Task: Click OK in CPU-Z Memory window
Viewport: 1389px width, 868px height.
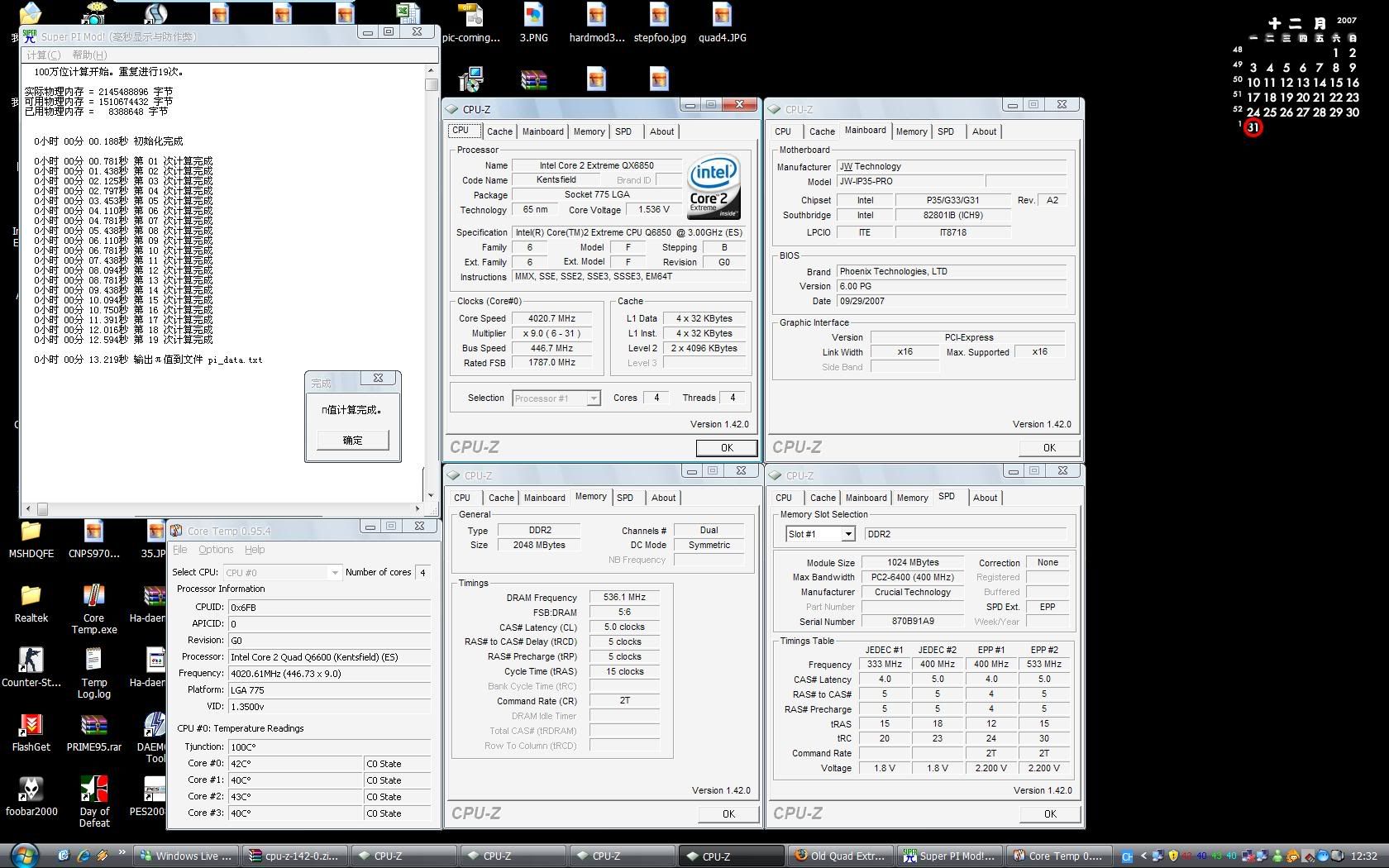Action: (x=728, y=813)
